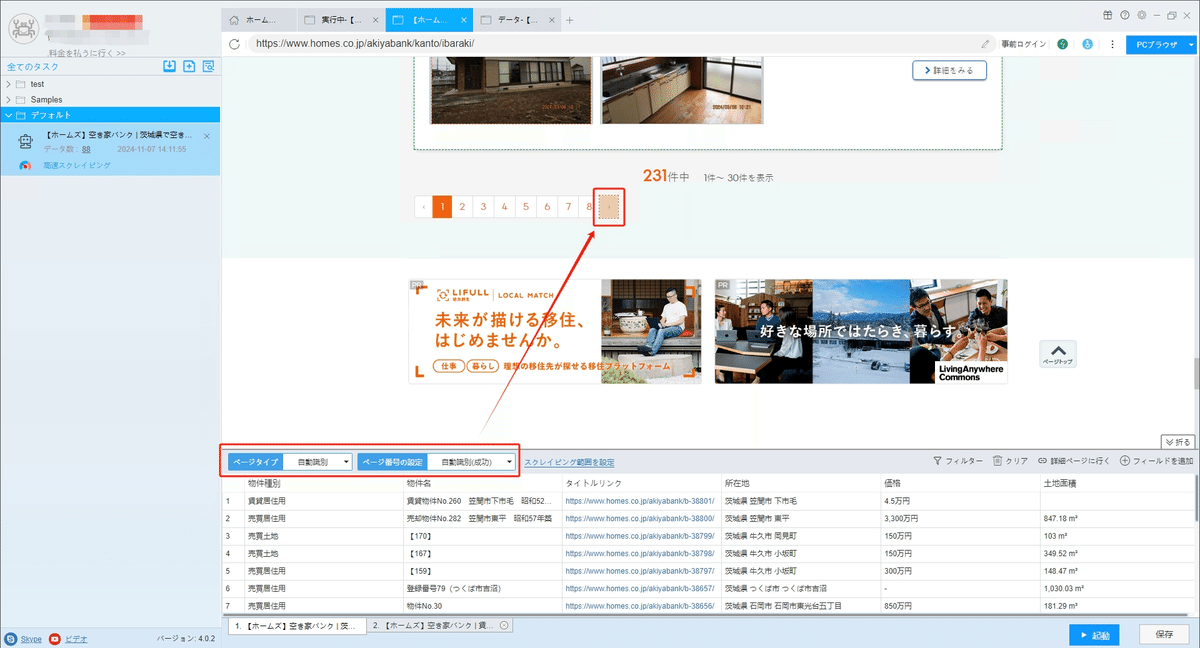Screen dimensions: 1200x648
Task: Click 詳細ページに行く link icon button
Action: (1074, 461)
